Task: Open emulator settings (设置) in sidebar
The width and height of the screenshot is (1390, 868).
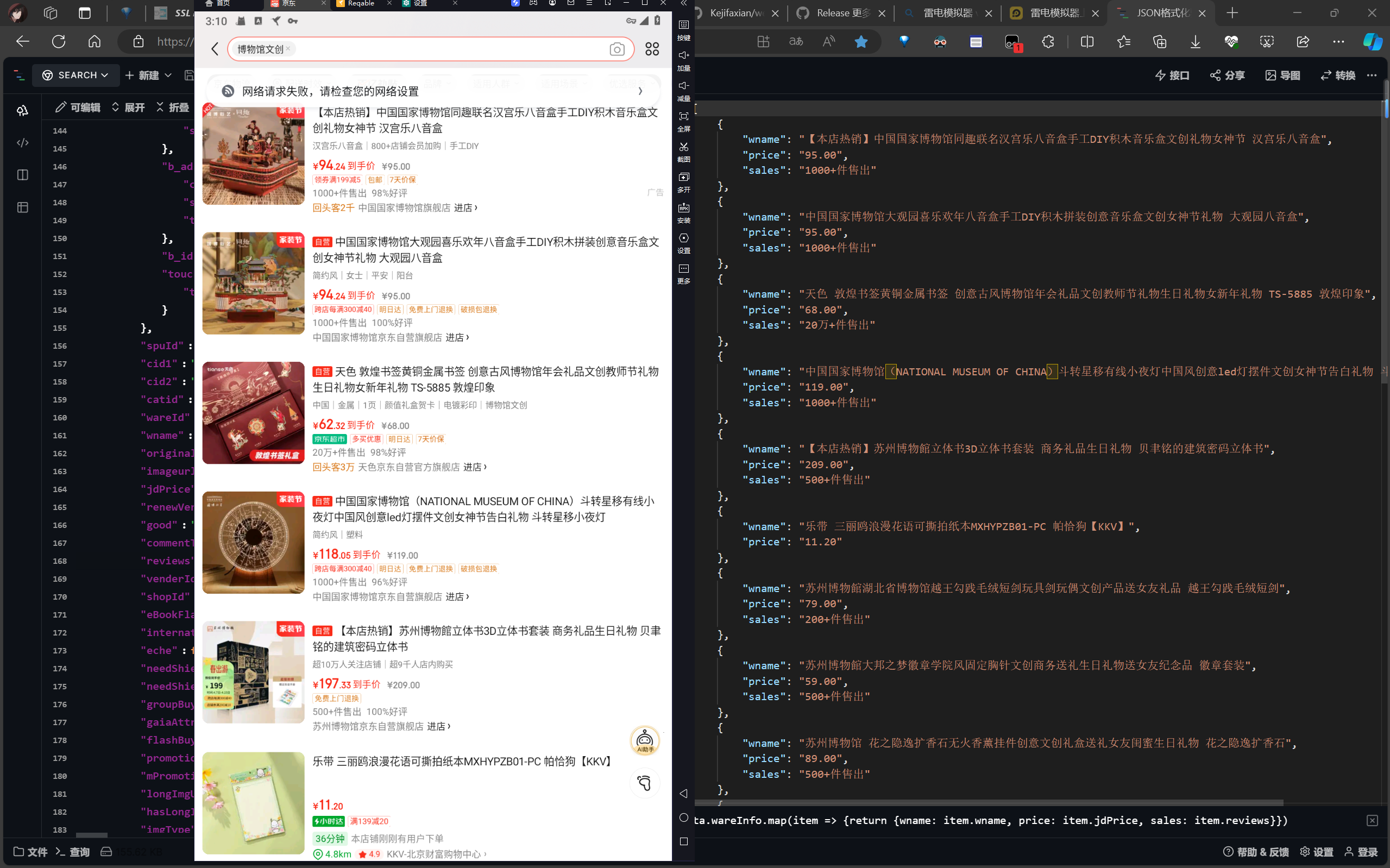Action: pos(683,243)
